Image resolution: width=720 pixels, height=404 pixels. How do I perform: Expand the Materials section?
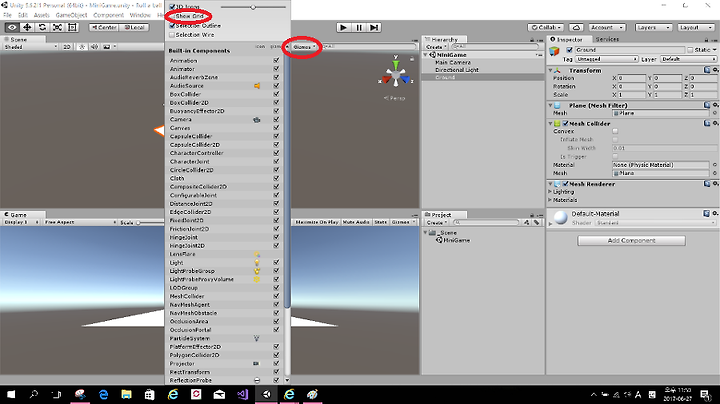[x=550, y=200]
